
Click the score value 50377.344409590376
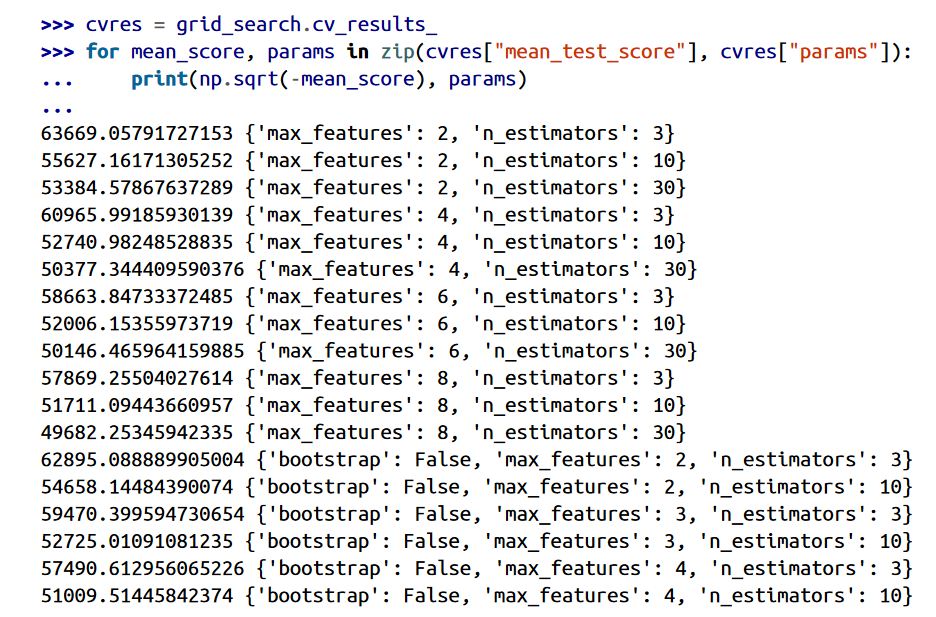coord(142,269)
